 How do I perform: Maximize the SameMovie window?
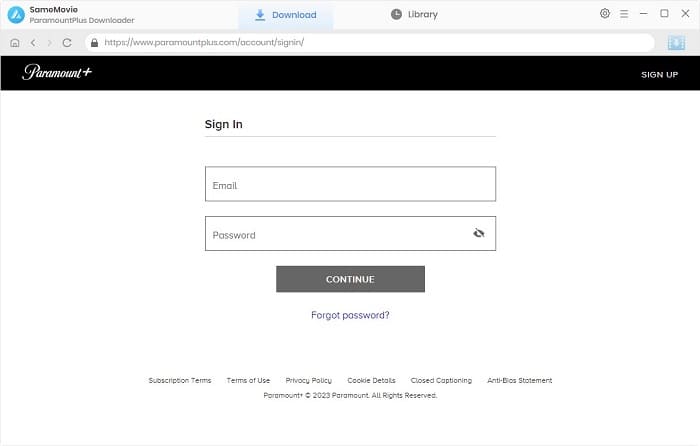(664, 13)
